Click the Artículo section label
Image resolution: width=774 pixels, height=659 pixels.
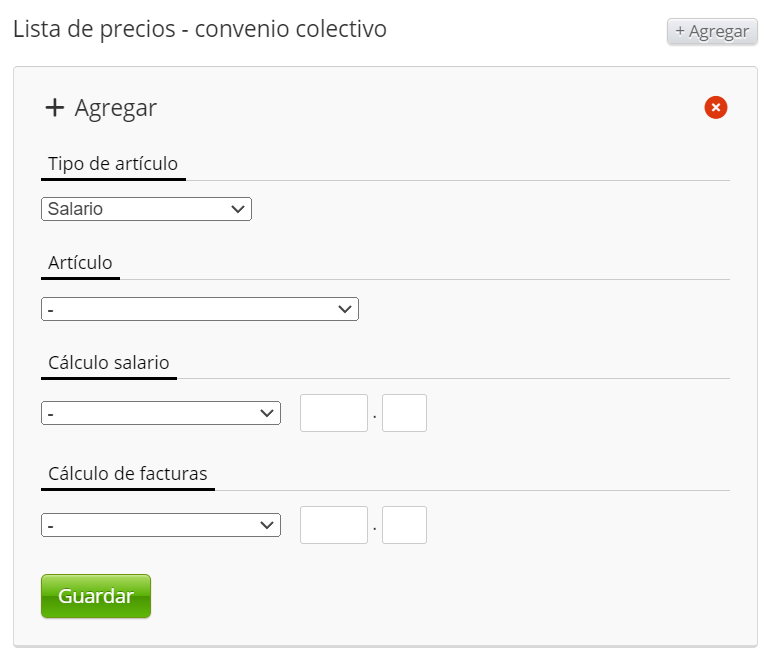(80, 263)
